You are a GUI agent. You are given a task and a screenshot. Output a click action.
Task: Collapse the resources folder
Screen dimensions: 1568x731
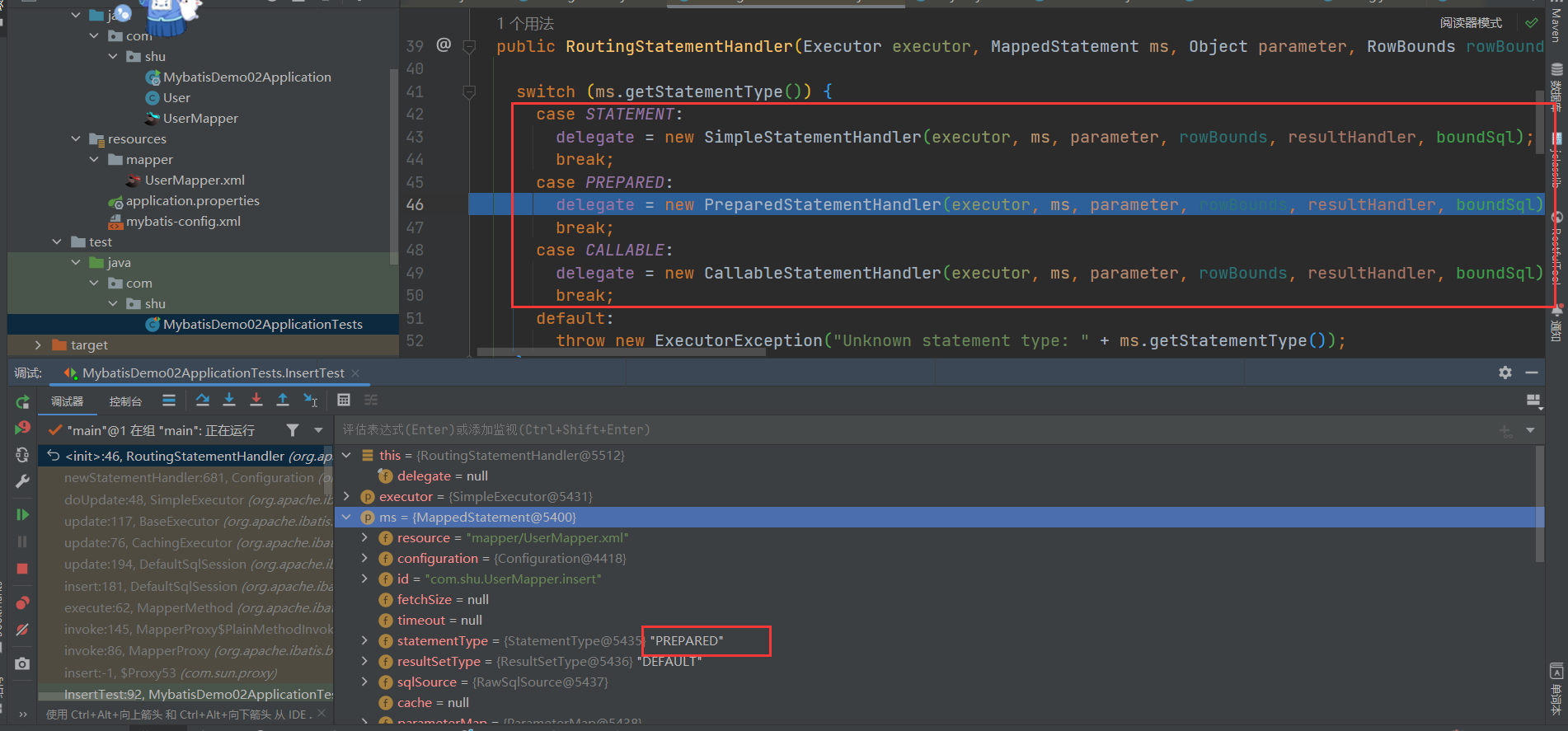tap(76, 138)
